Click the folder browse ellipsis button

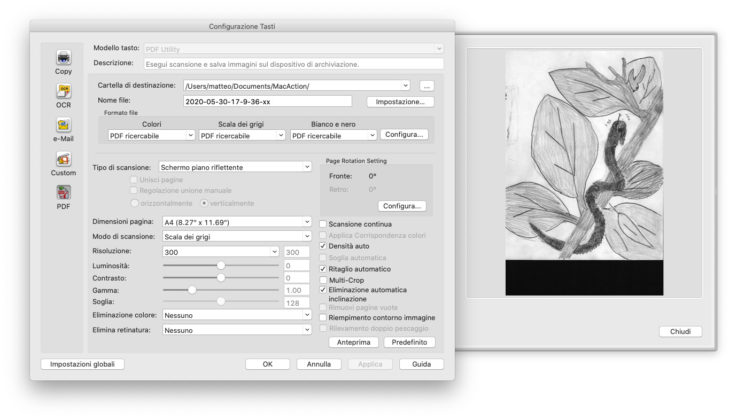tap(427, 86)
